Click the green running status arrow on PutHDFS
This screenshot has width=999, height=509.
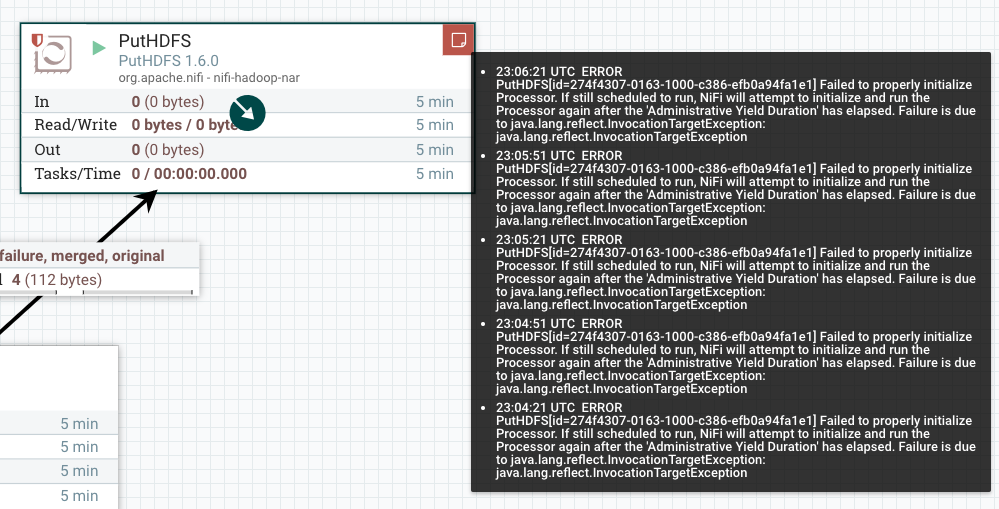click(99, 48)
